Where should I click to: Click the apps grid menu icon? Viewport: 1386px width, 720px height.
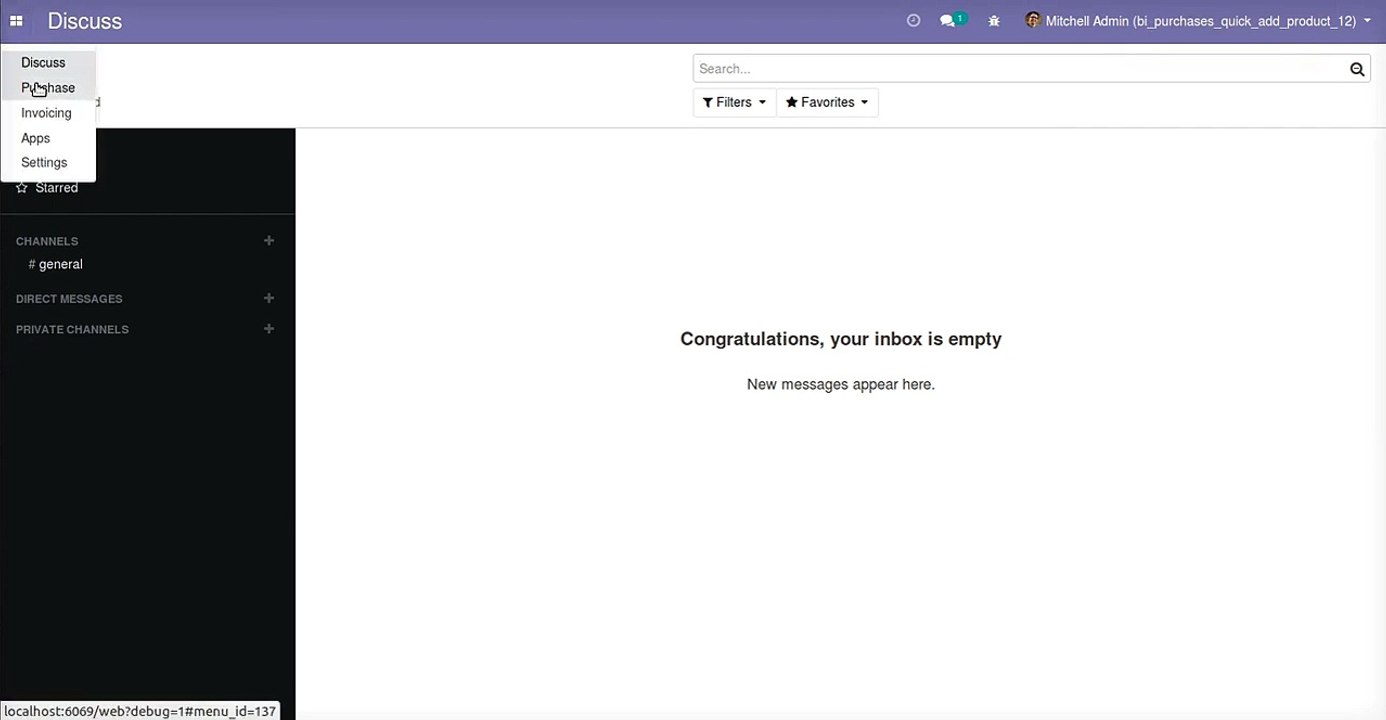pyautogui.click(x=16, y=21)
